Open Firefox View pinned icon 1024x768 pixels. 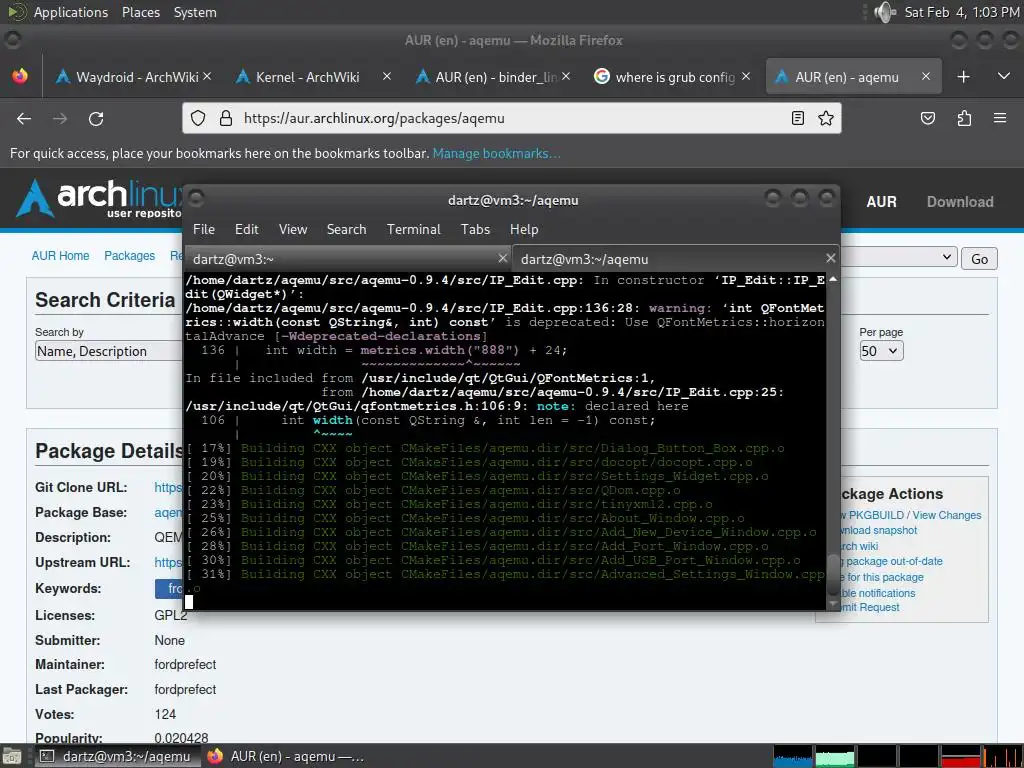pyautogui.click(x=20, y=76)
